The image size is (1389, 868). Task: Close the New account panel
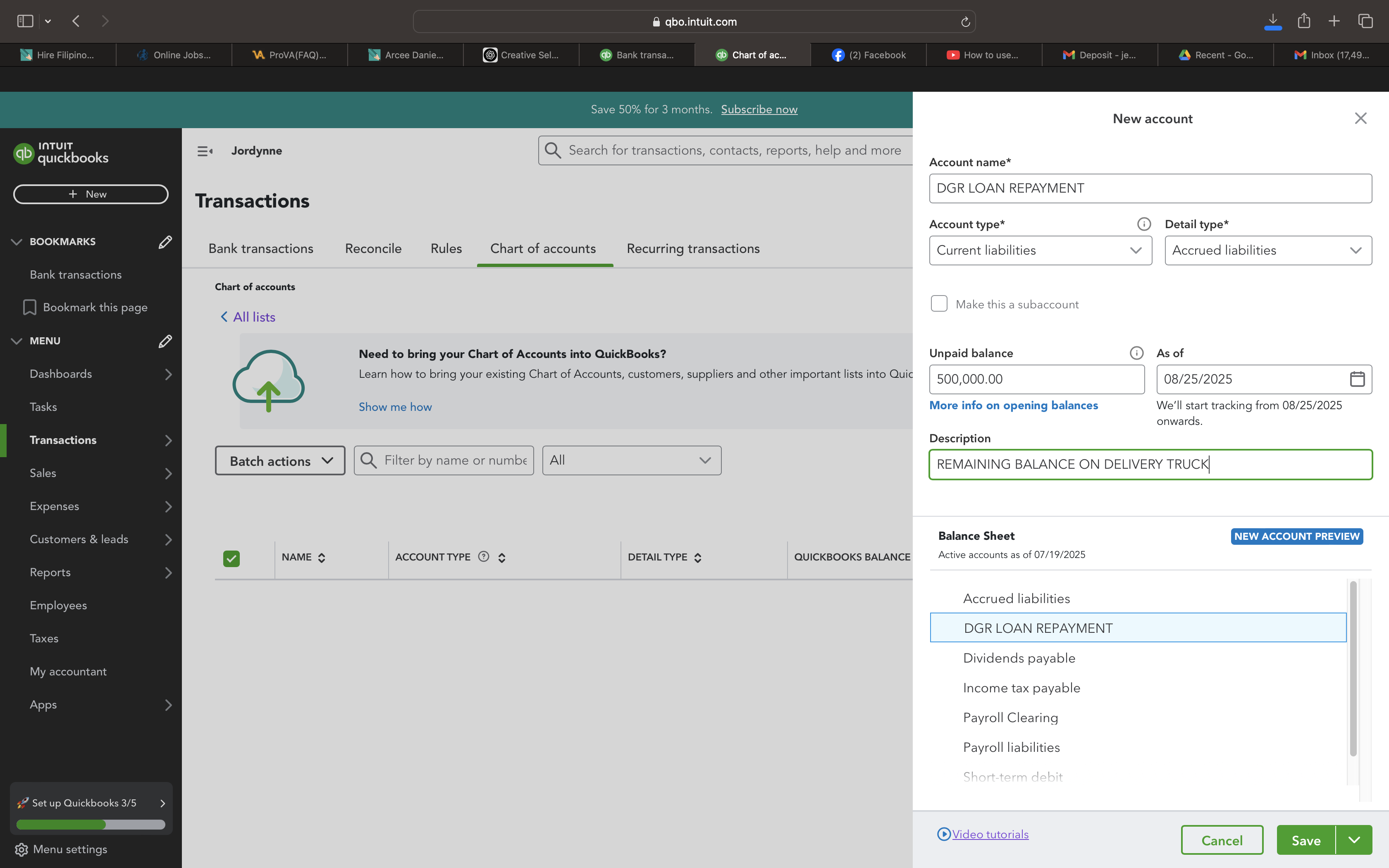coord(1360,118)
